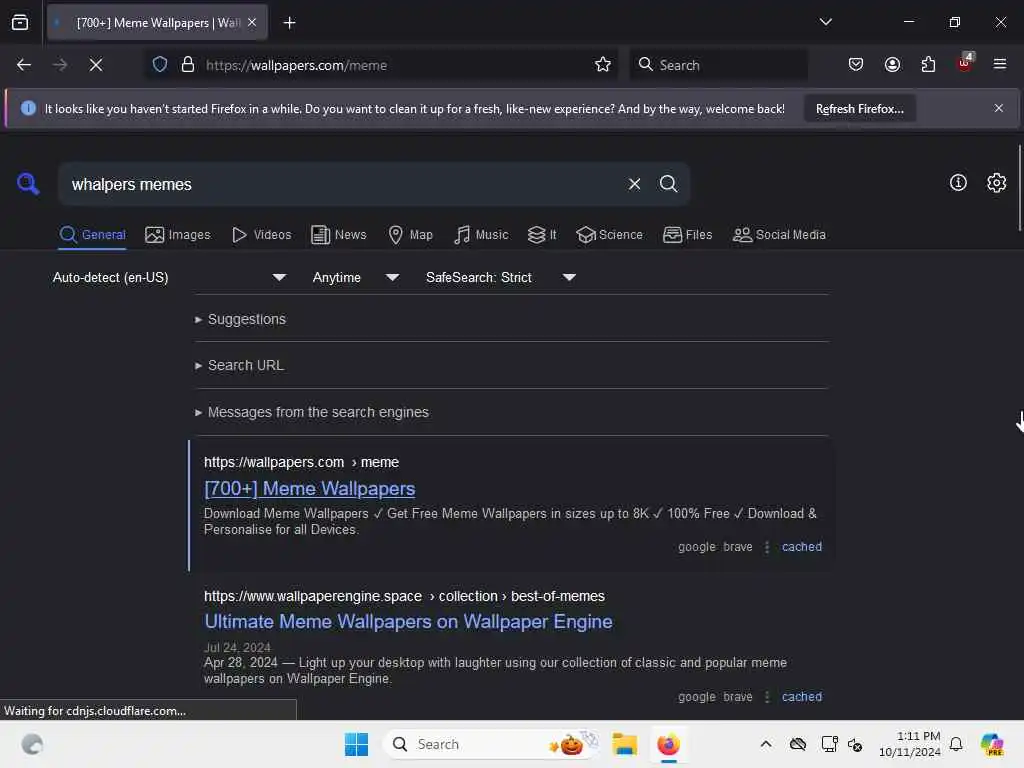This screenshot has width=1024, height=768.
Task: Switch to the Images tab
Action: [178, 234]
